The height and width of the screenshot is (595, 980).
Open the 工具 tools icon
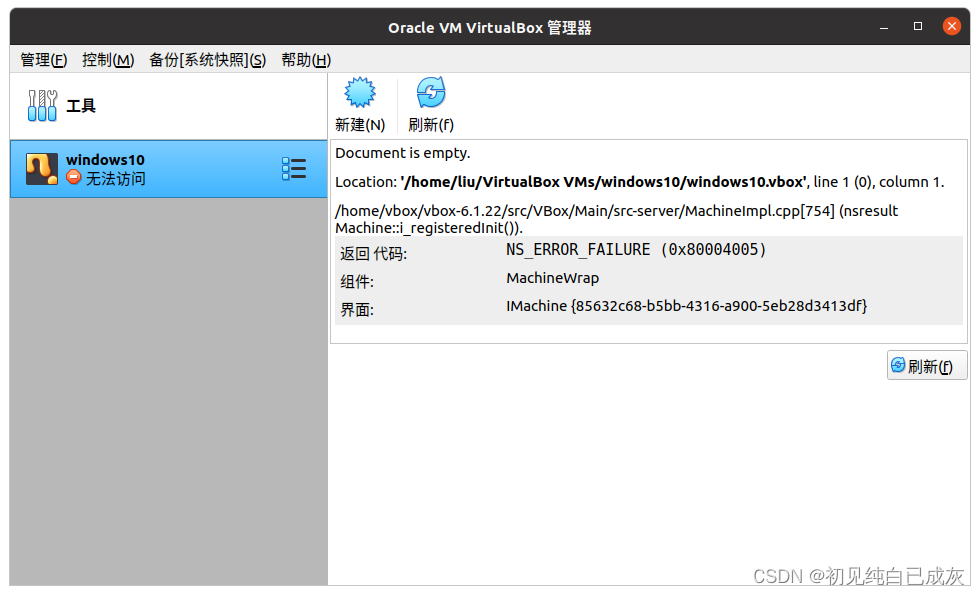tap(42, 105)
